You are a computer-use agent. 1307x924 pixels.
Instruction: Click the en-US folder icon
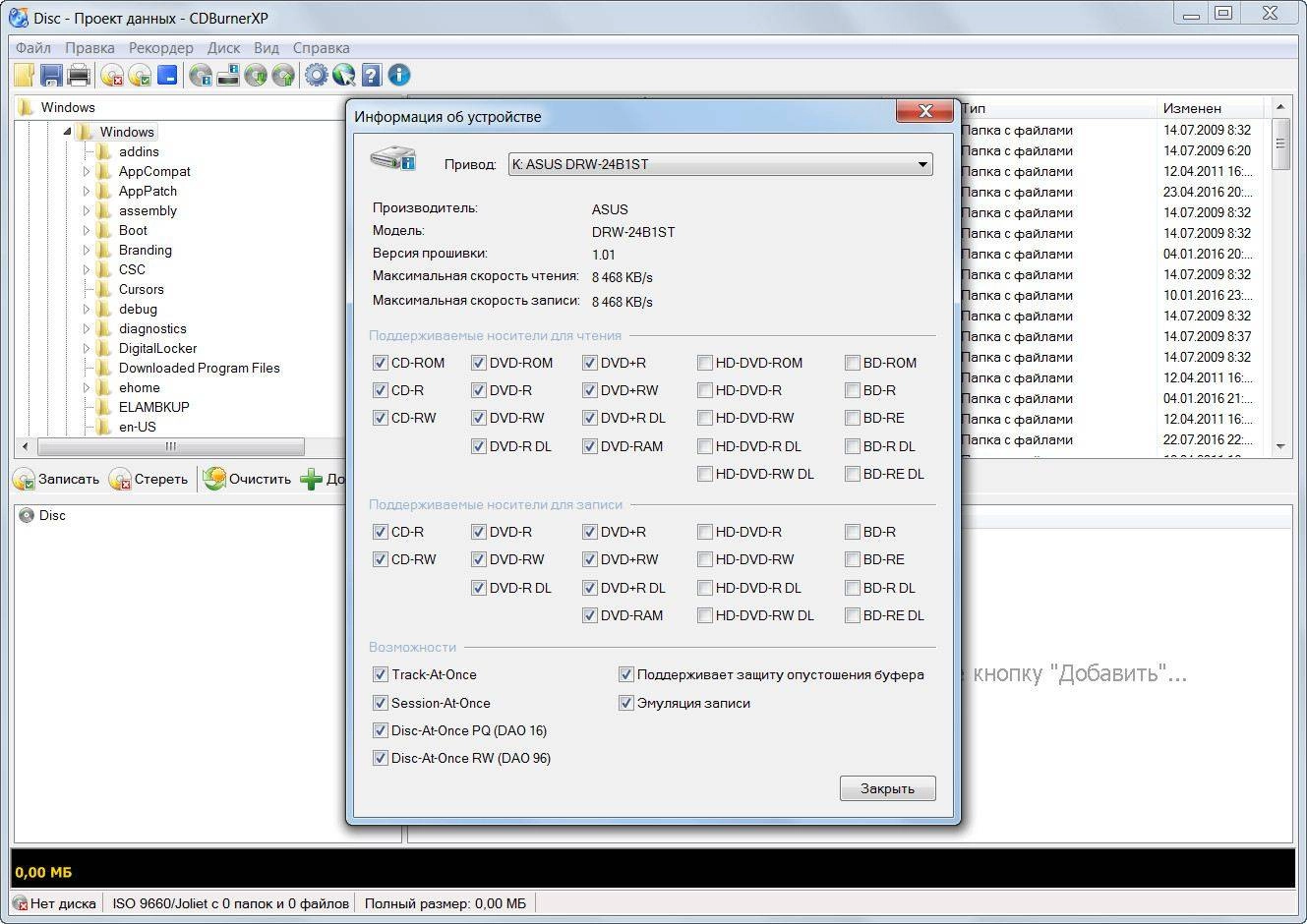tap(103, 427)
